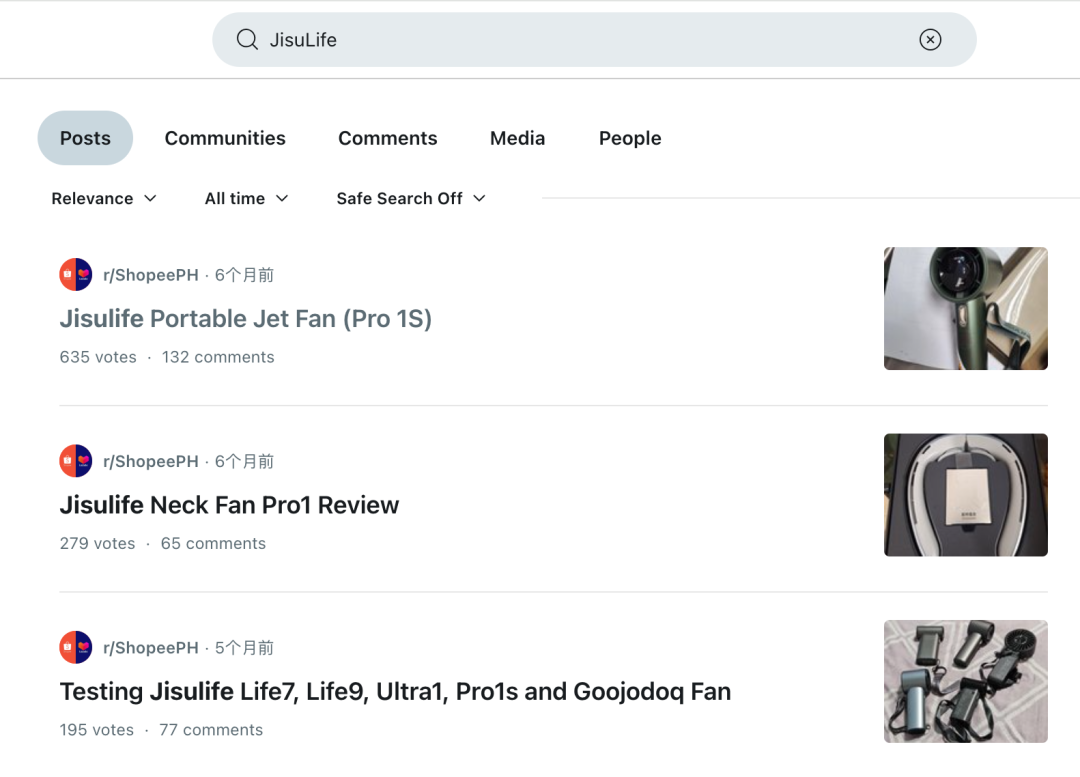Click the 195 votes text

click(x=96, y=729)
